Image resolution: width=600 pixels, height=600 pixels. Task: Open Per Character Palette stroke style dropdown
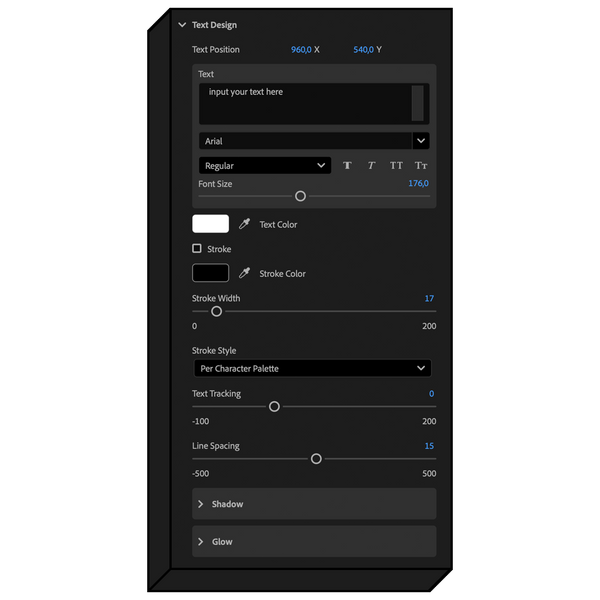tap(313, 368)
